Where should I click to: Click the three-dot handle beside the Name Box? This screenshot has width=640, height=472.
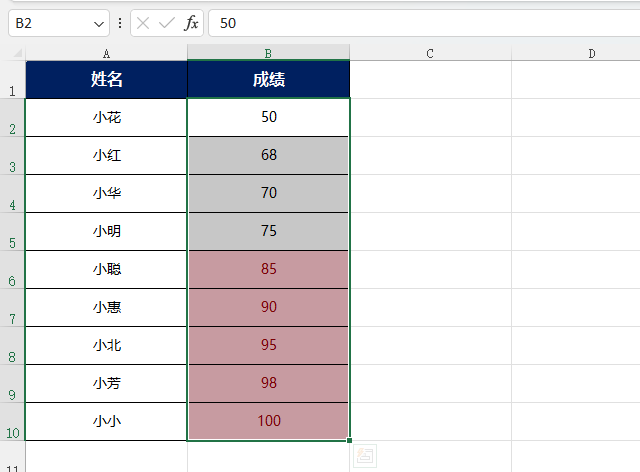point(120,23)
